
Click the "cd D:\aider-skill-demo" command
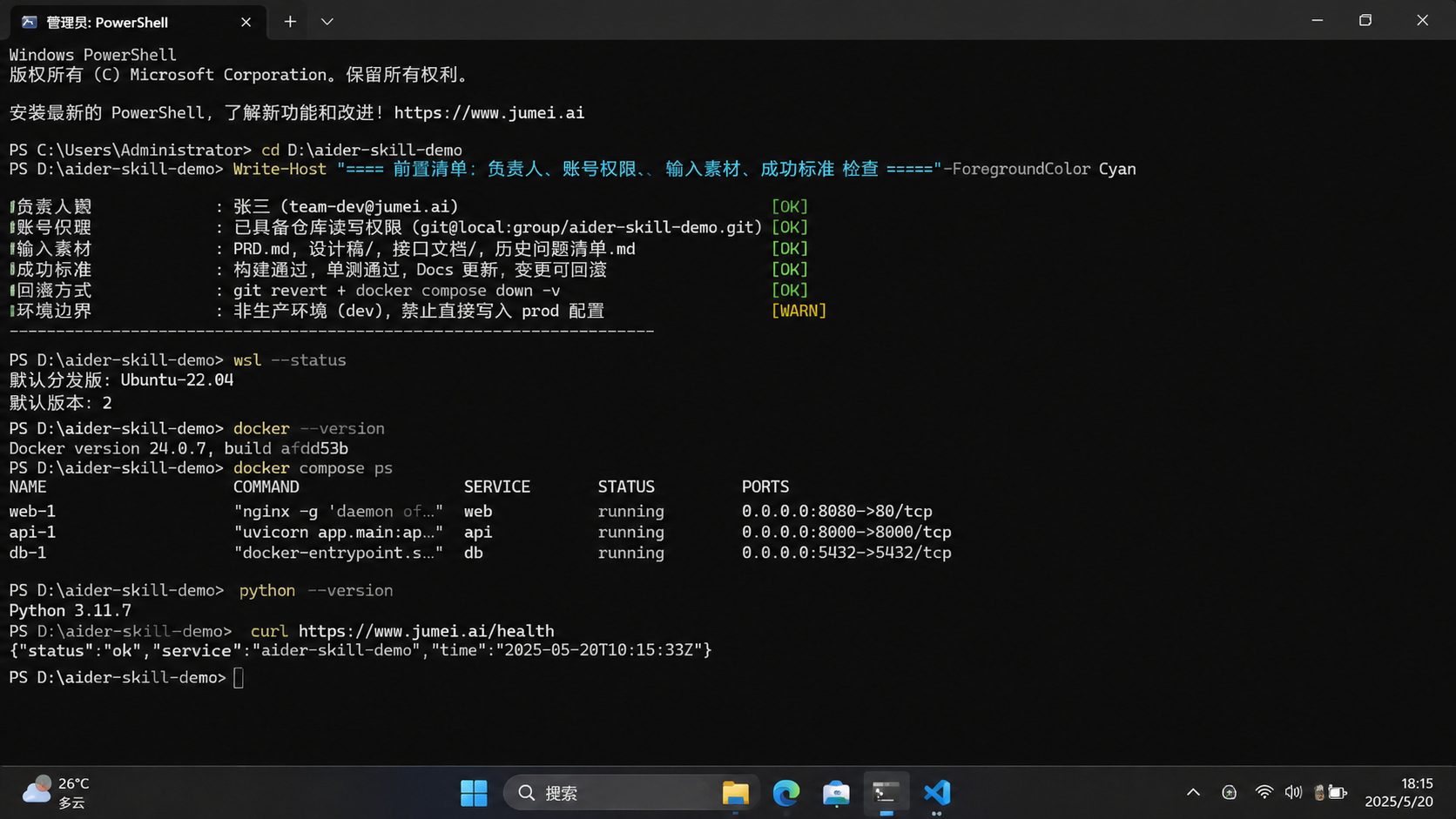[362, 151]
